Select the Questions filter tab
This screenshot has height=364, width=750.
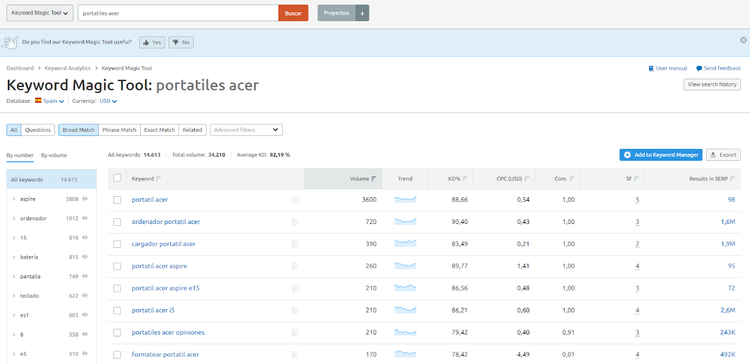pos(38,130)
